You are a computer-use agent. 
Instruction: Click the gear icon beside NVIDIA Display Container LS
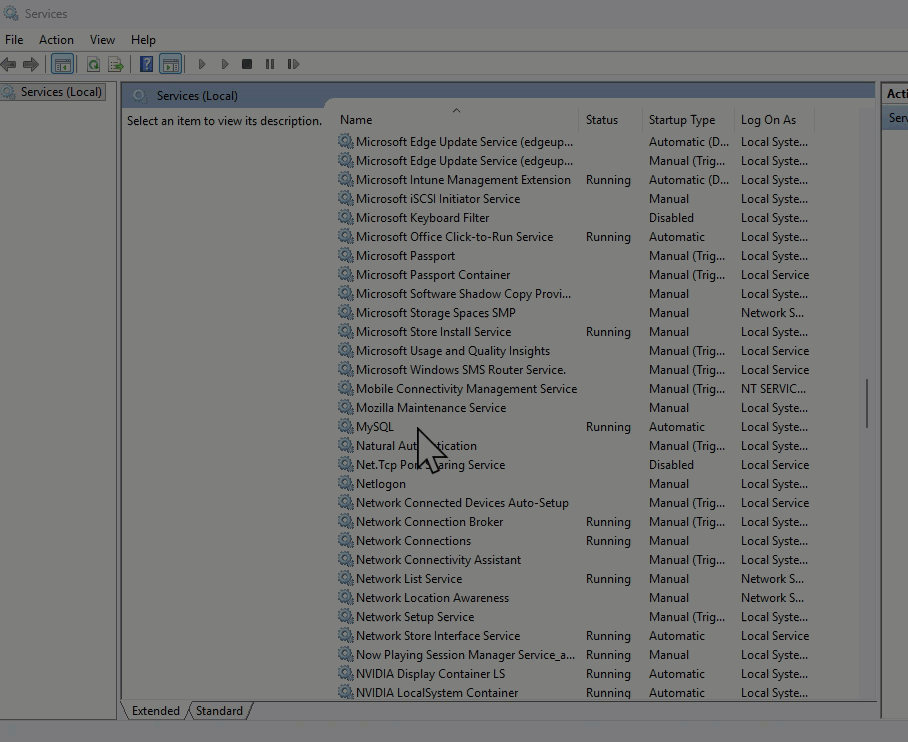[346, 673]
